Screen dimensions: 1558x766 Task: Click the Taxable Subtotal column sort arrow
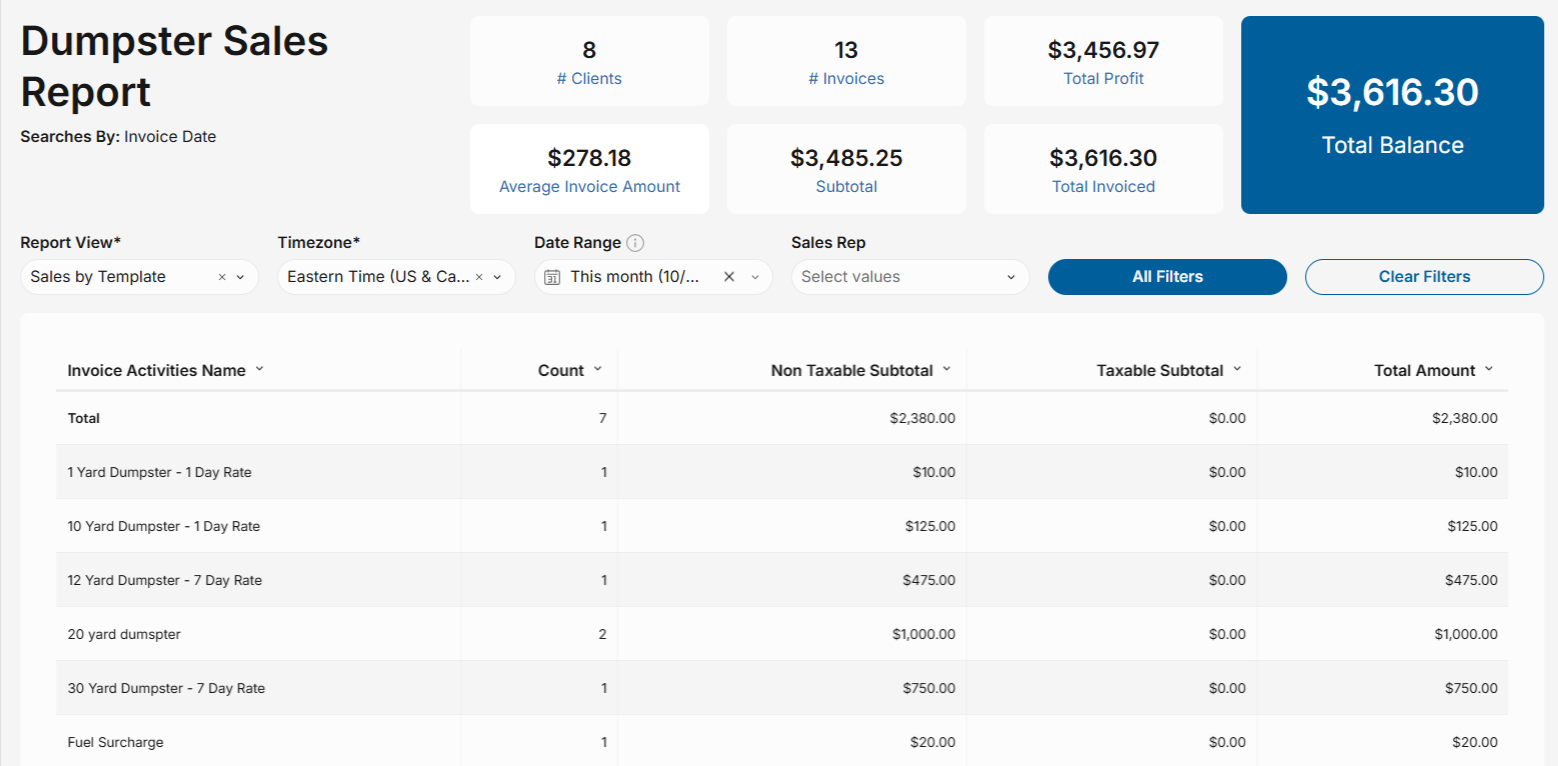[1237, 369]
